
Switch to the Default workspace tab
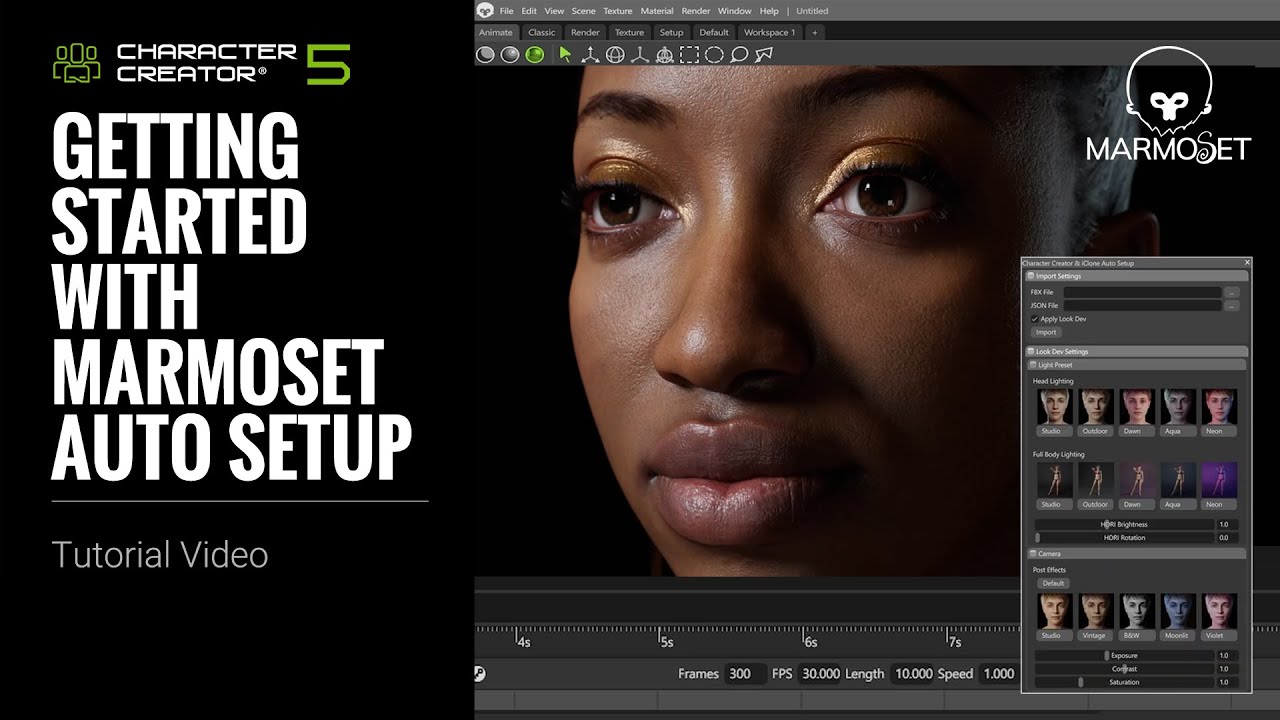[714, 32]
